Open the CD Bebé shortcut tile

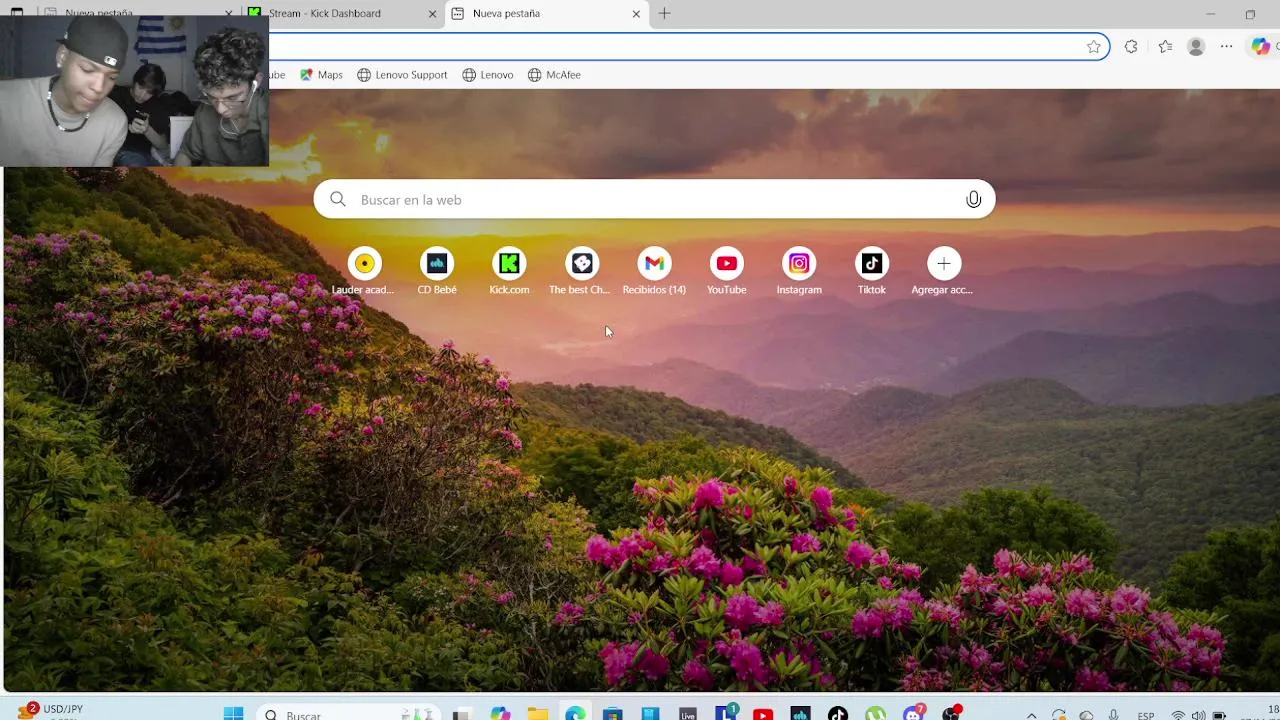click(437, 272)
